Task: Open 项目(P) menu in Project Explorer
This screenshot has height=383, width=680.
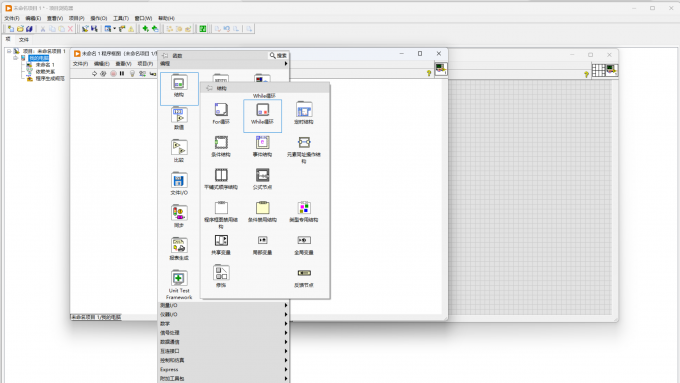Action: (76, 18)
